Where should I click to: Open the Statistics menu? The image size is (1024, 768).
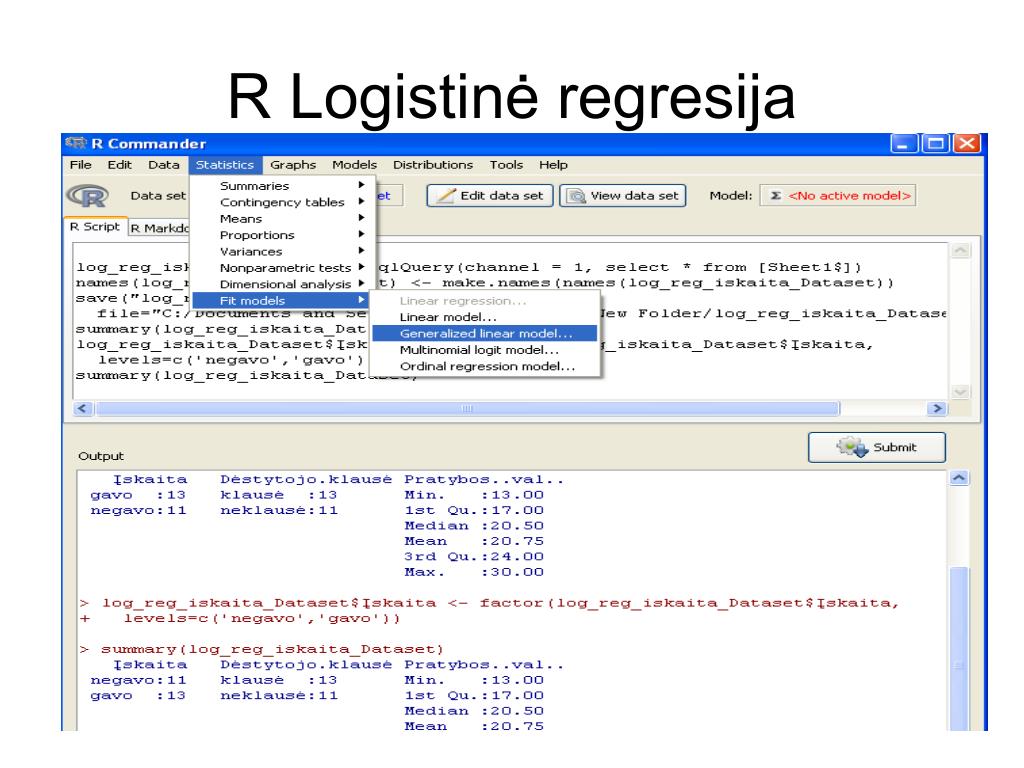(x=225, y=165)
